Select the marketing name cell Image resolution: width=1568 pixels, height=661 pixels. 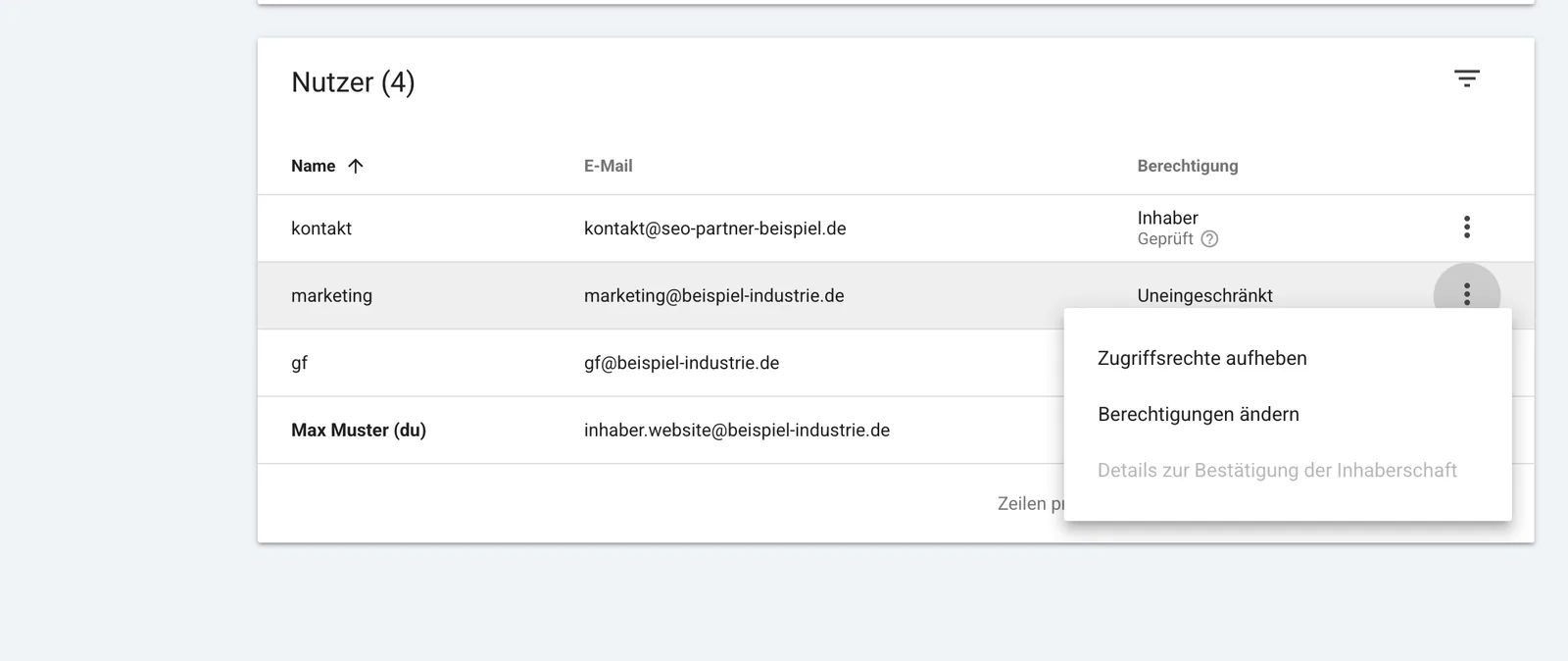click(331, 295)
